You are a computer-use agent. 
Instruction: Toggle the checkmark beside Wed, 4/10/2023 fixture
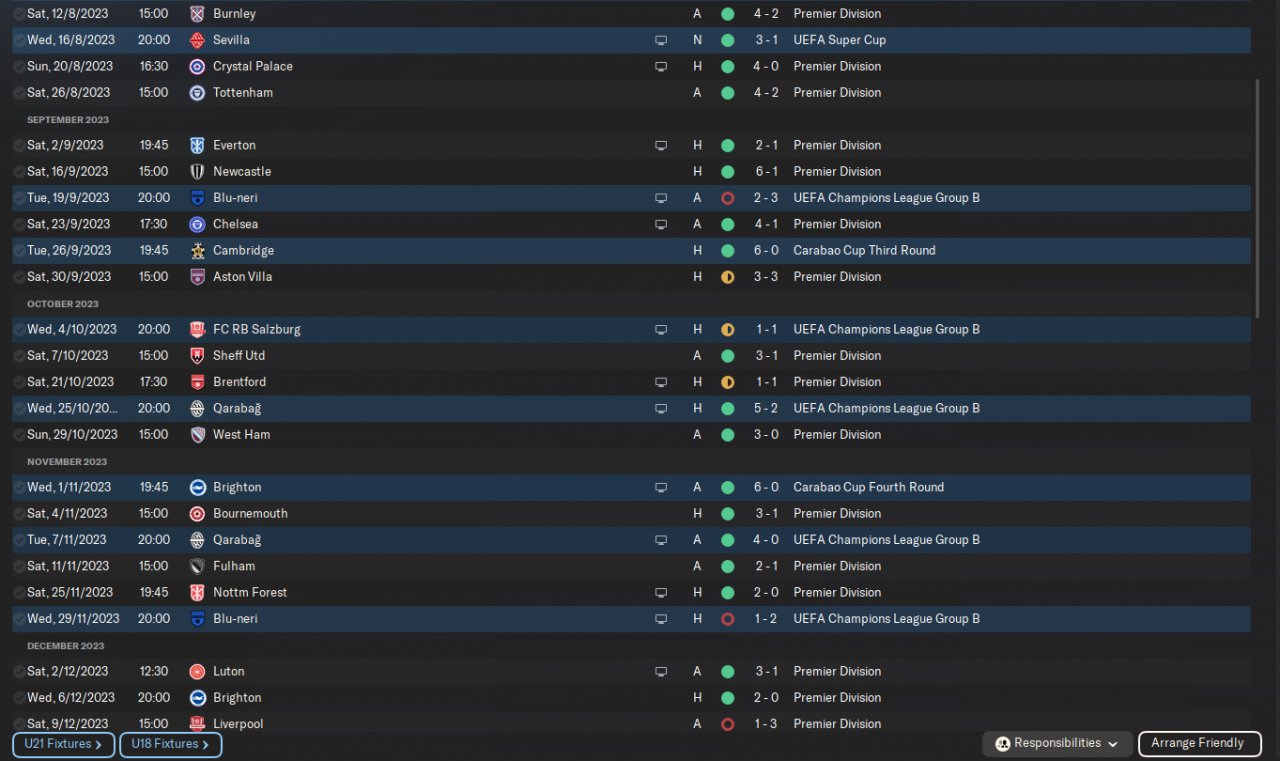pos(19,329)
